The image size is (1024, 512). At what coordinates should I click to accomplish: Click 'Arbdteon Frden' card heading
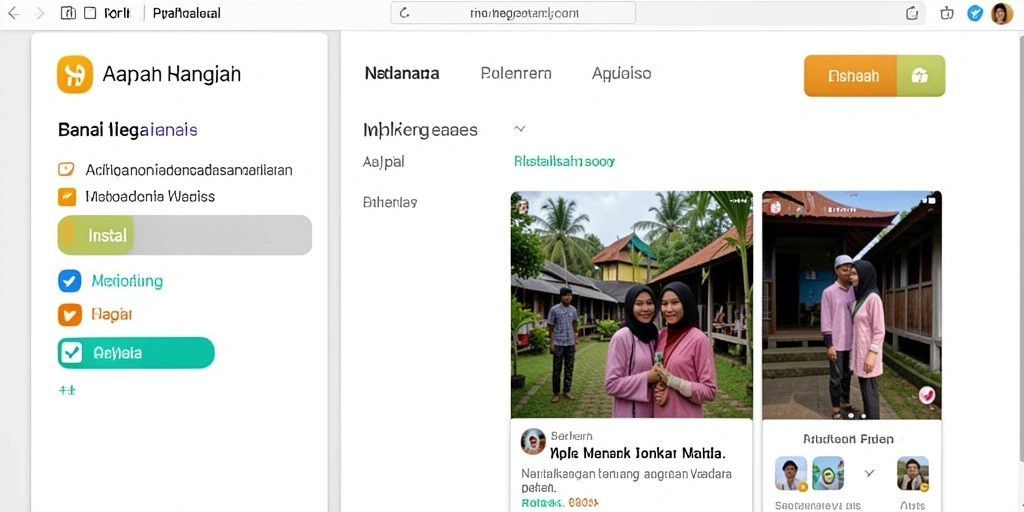pyautogui.click(x=848, y=439)
